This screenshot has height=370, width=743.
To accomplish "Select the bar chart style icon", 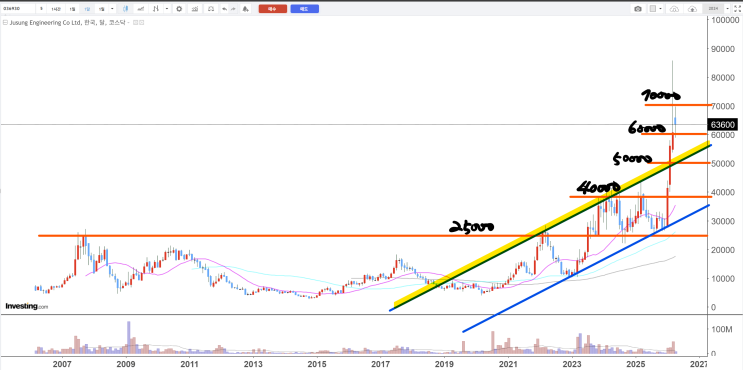I will (155, 9).
